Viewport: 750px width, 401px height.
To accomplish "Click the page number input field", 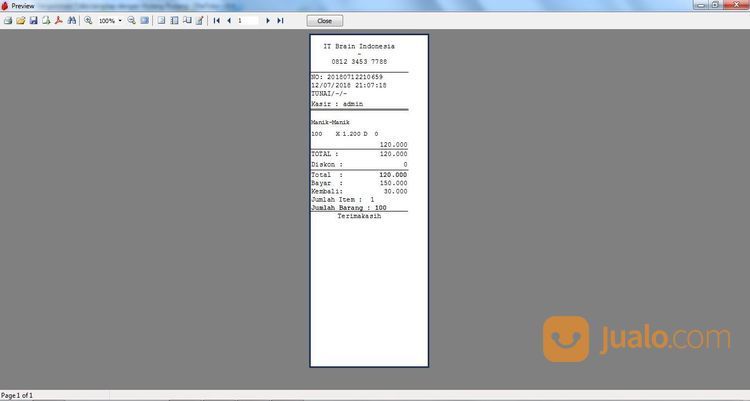I will tap(248, 21).
